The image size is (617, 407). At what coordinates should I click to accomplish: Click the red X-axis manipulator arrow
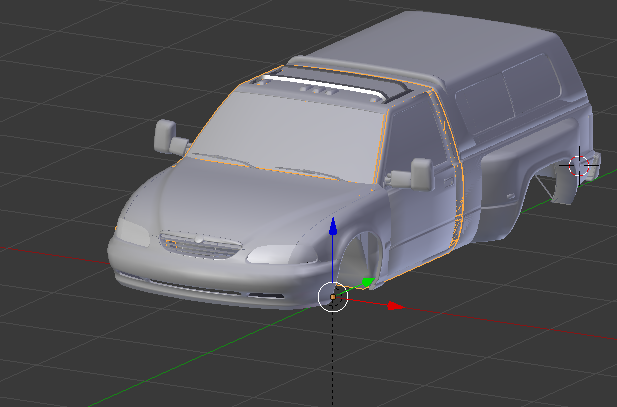(x=395, y=306)
